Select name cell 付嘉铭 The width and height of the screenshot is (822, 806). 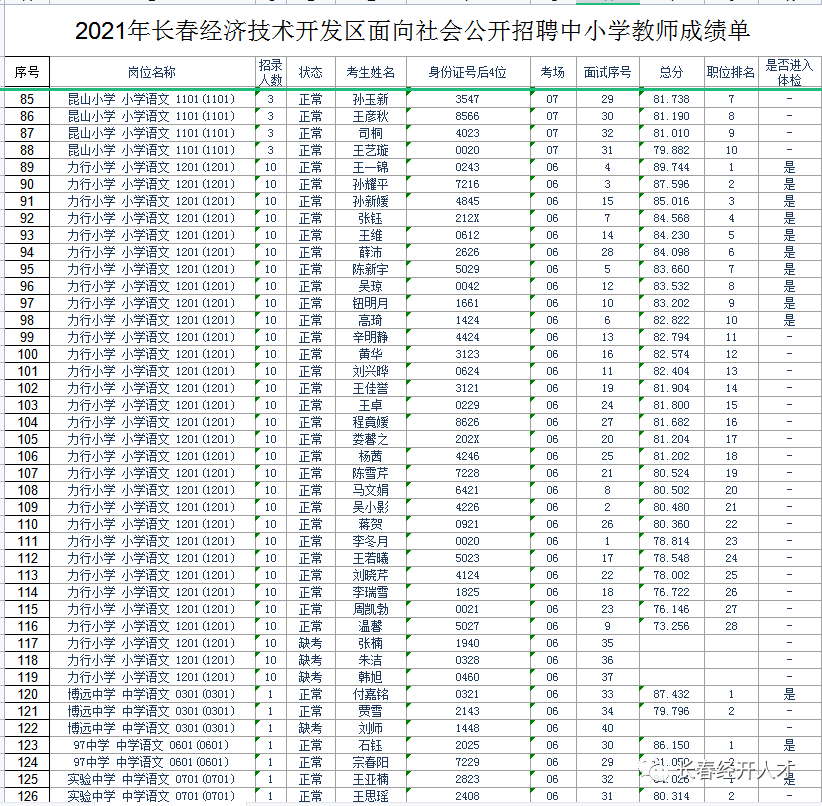pyautogui.click(x=371, y=694)
